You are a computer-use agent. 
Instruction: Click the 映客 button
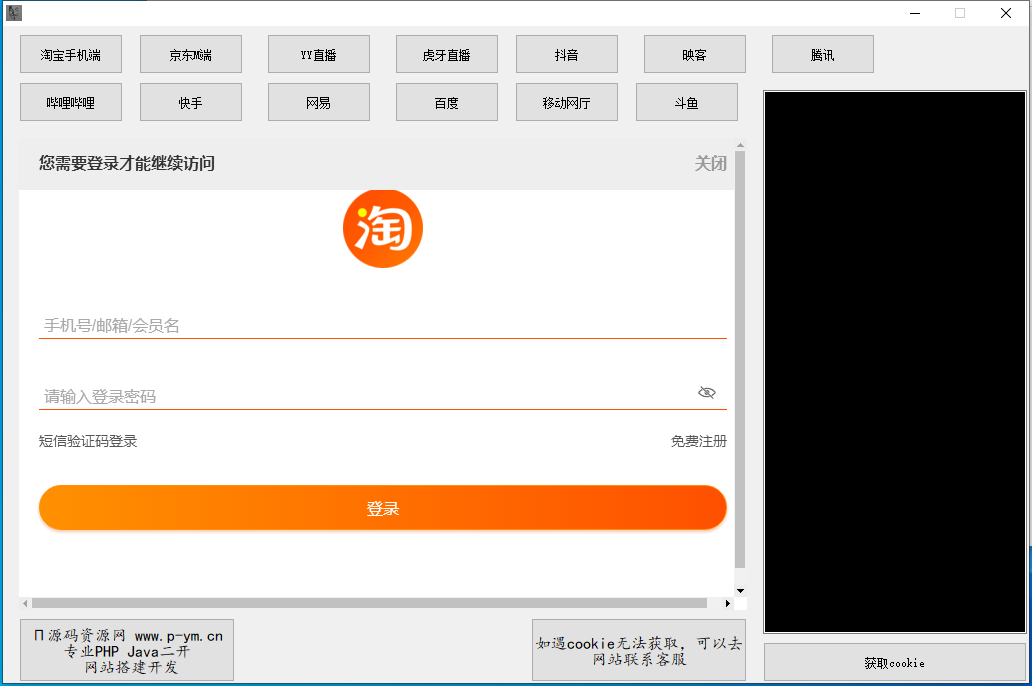pyautogui.click(x=694, y=55)
